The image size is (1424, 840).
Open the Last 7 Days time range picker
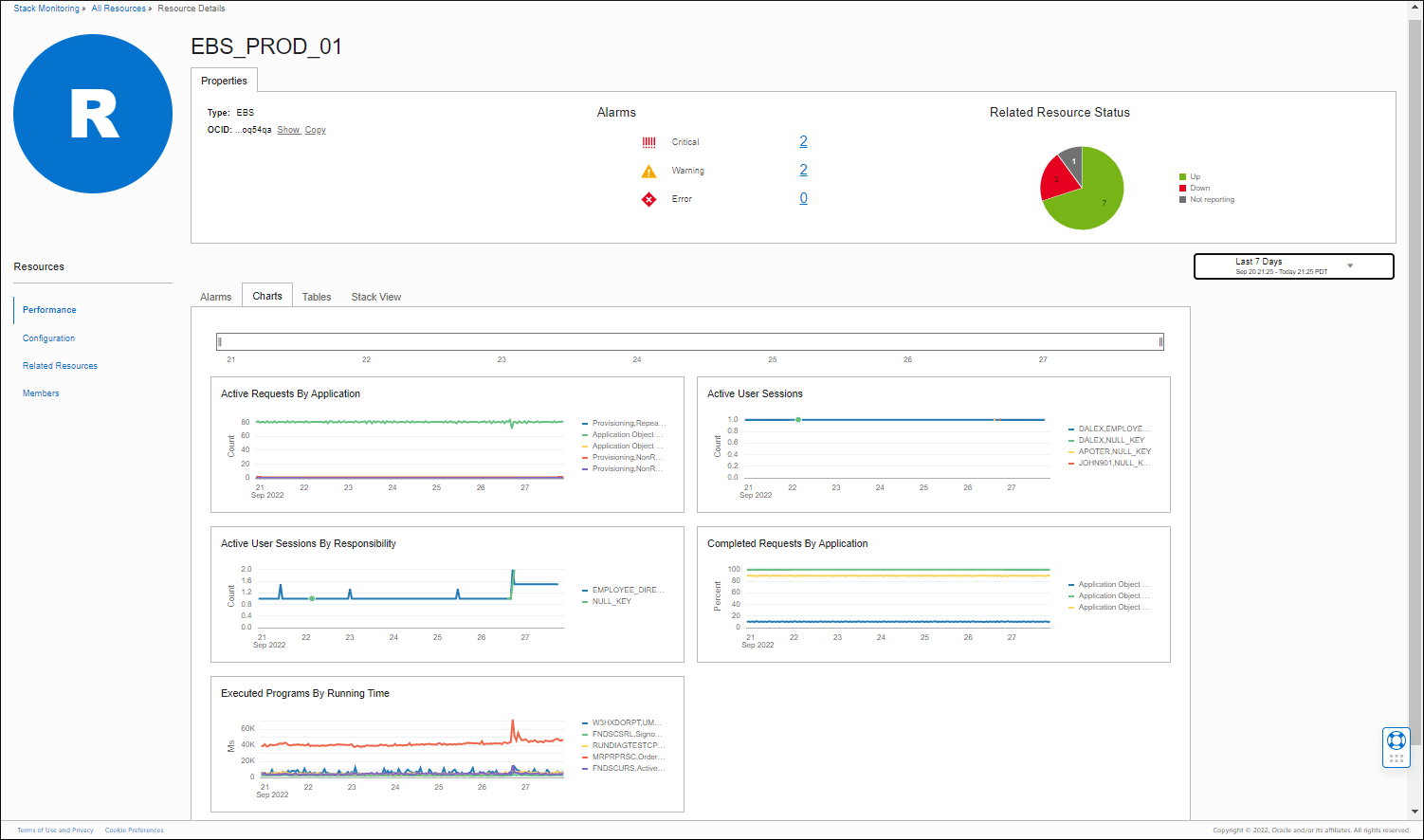[1293, 265]
